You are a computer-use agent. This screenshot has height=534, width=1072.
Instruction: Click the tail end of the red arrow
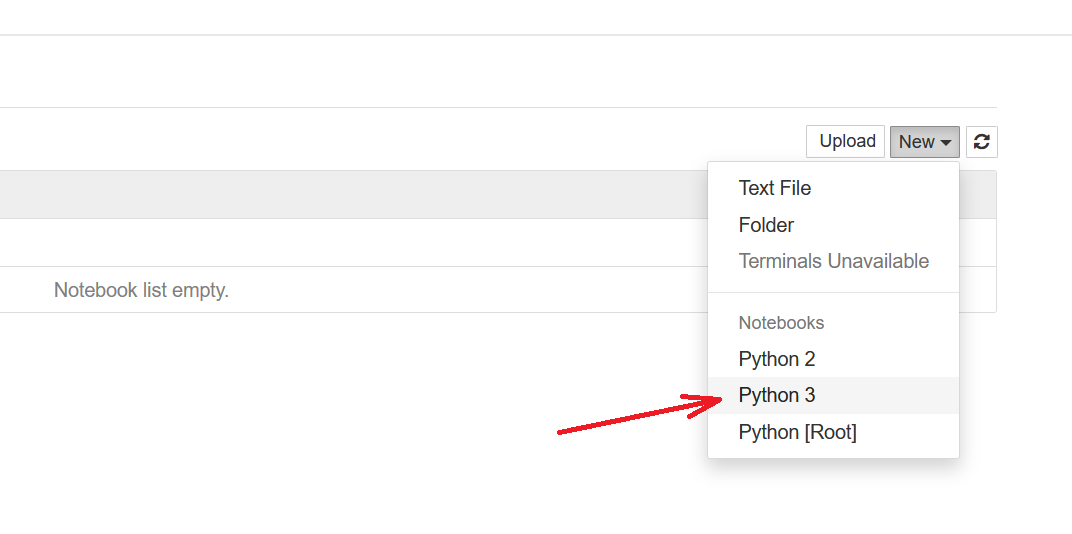[x=560, y=432]
